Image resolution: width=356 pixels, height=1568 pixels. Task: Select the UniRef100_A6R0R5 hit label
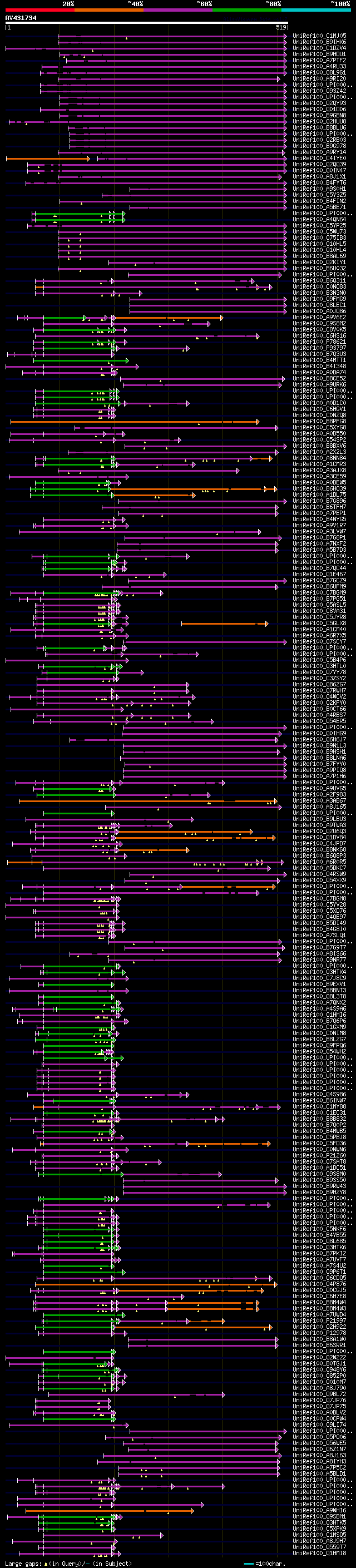pyautogui.click(x=319, y=862)
